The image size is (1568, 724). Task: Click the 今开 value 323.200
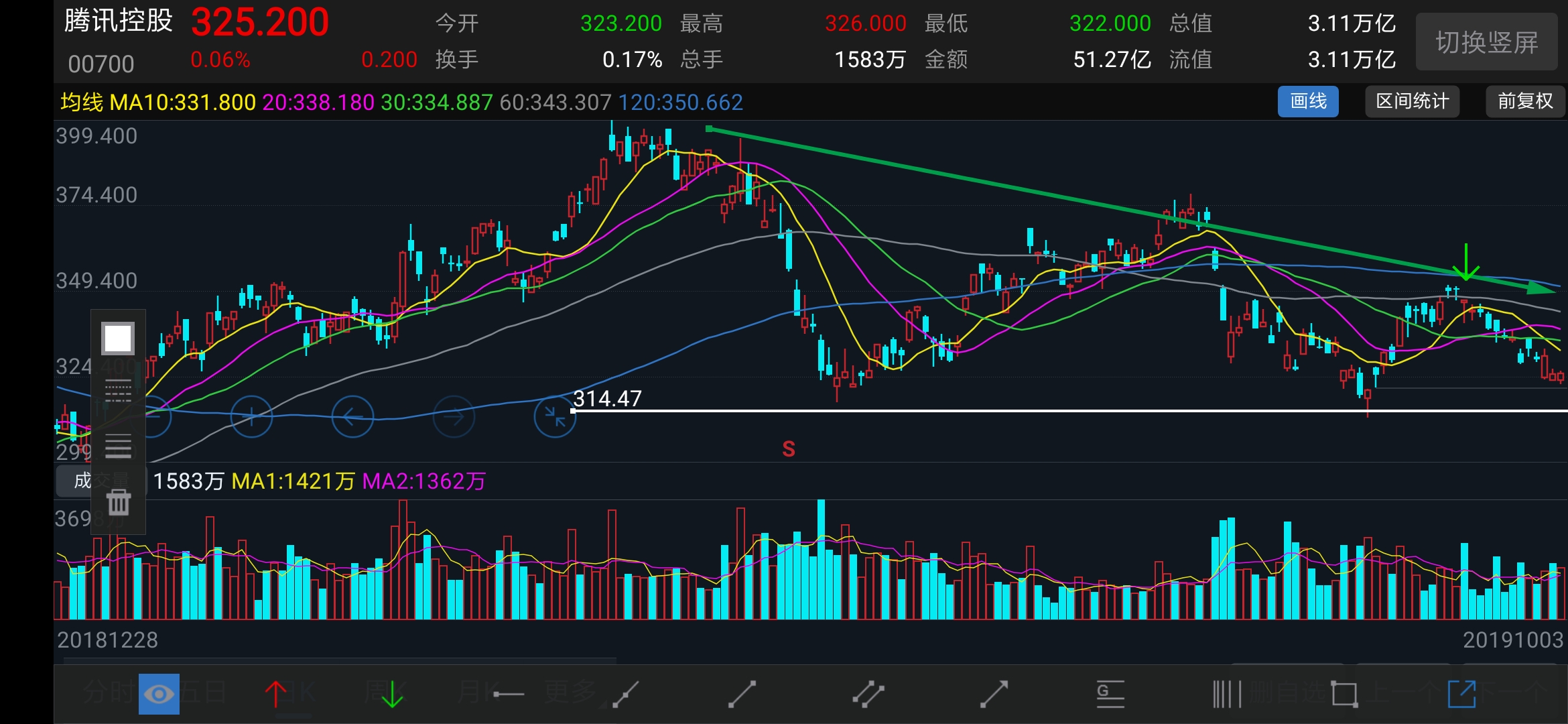(621, 23)
